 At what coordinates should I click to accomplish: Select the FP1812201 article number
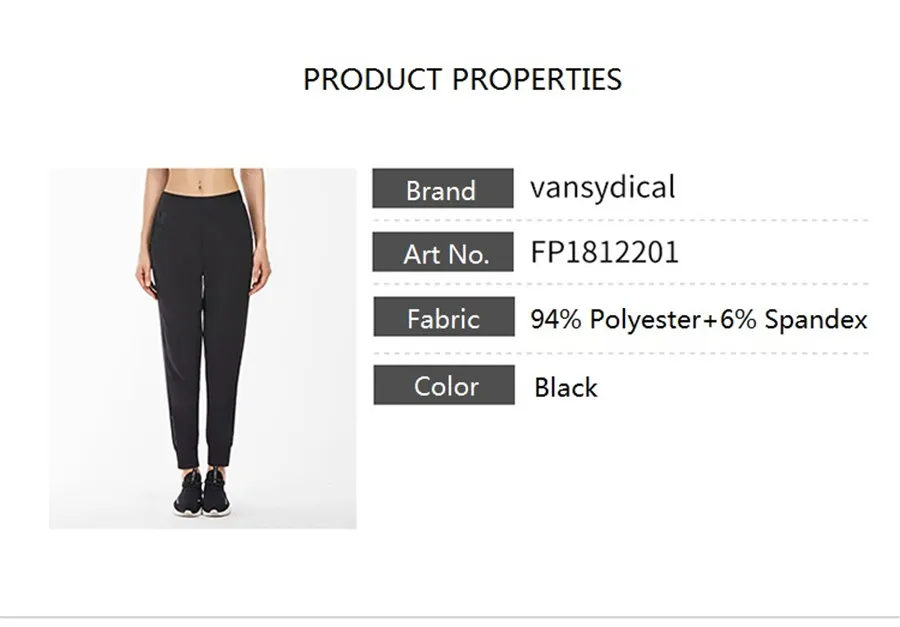(x=604, y=252)
